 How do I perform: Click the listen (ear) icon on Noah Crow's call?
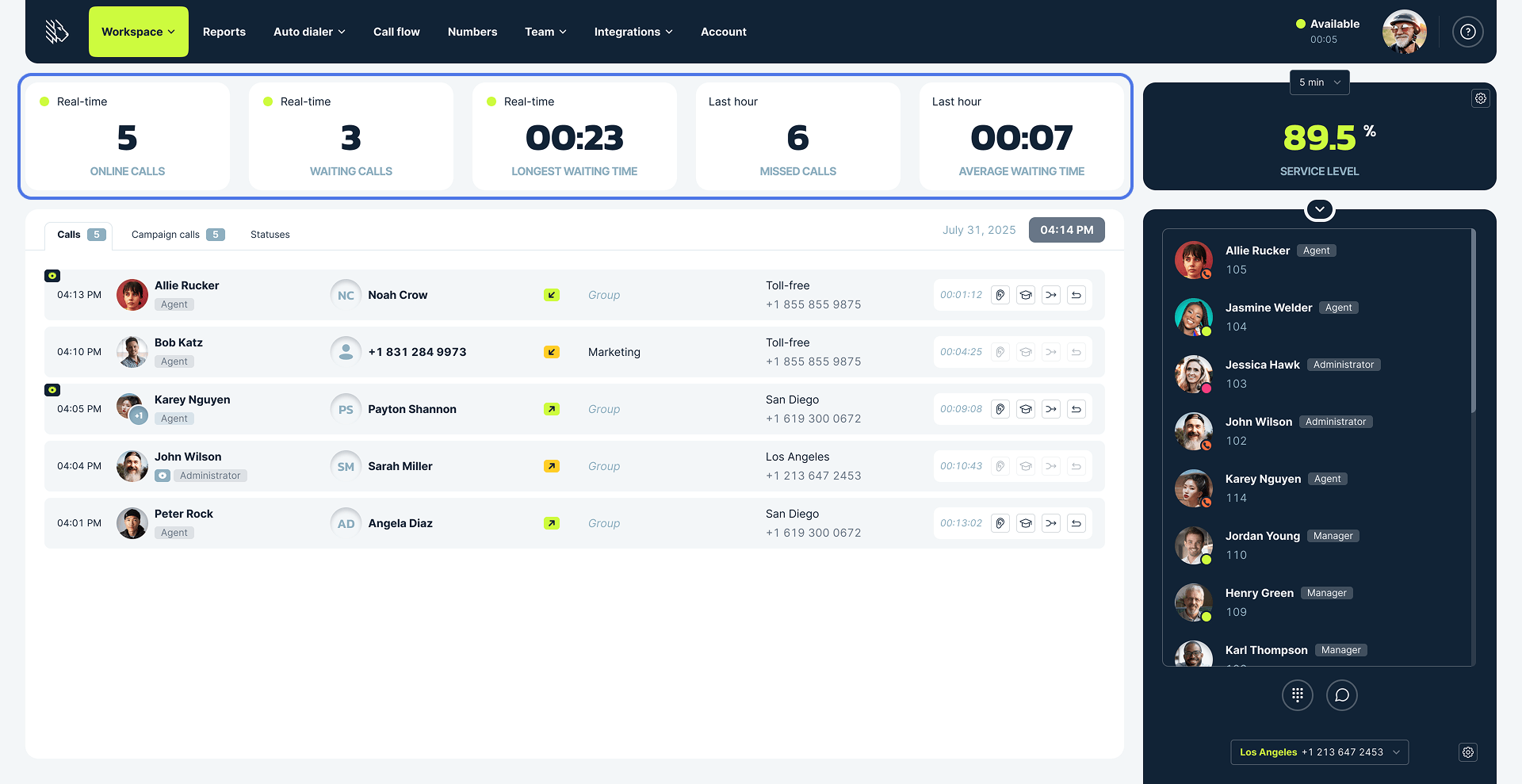click(1000, 295)
